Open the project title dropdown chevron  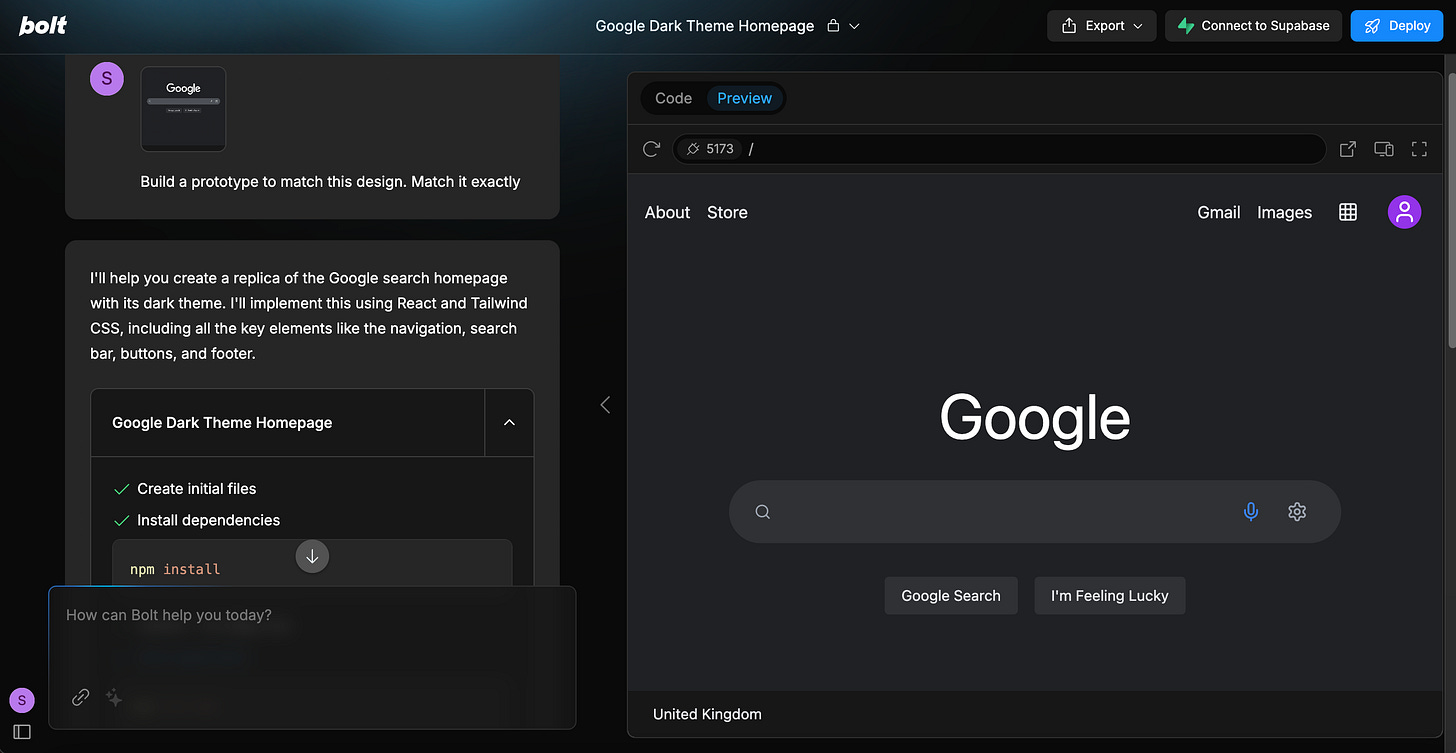coord(855,25)
